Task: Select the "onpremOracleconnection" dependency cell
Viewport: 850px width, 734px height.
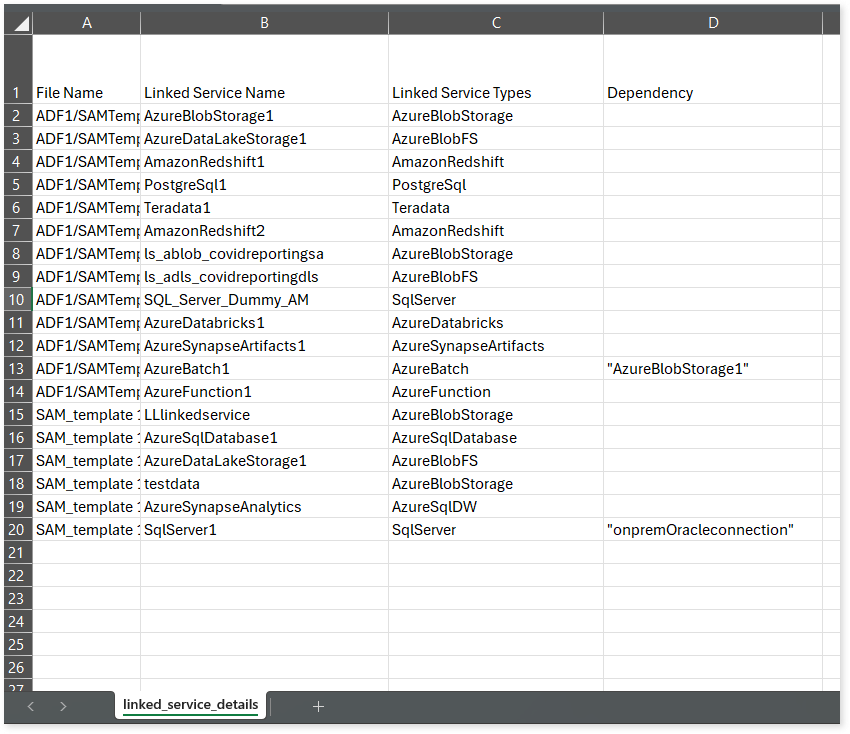Action: [713, 530]
